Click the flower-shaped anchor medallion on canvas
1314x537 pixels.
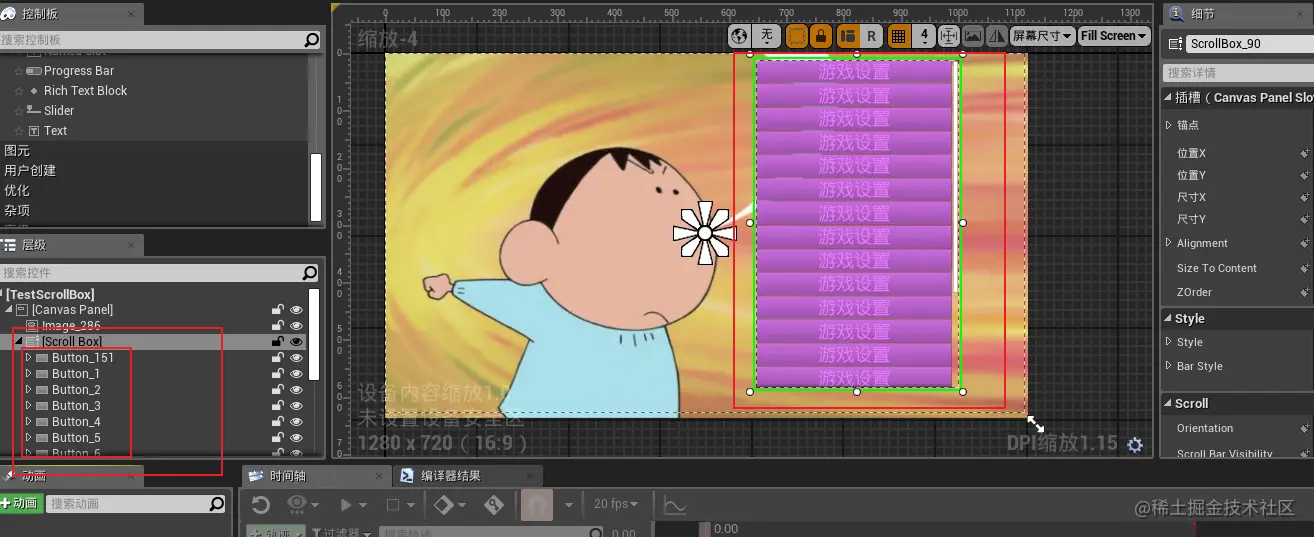click(x=704, y=233)
